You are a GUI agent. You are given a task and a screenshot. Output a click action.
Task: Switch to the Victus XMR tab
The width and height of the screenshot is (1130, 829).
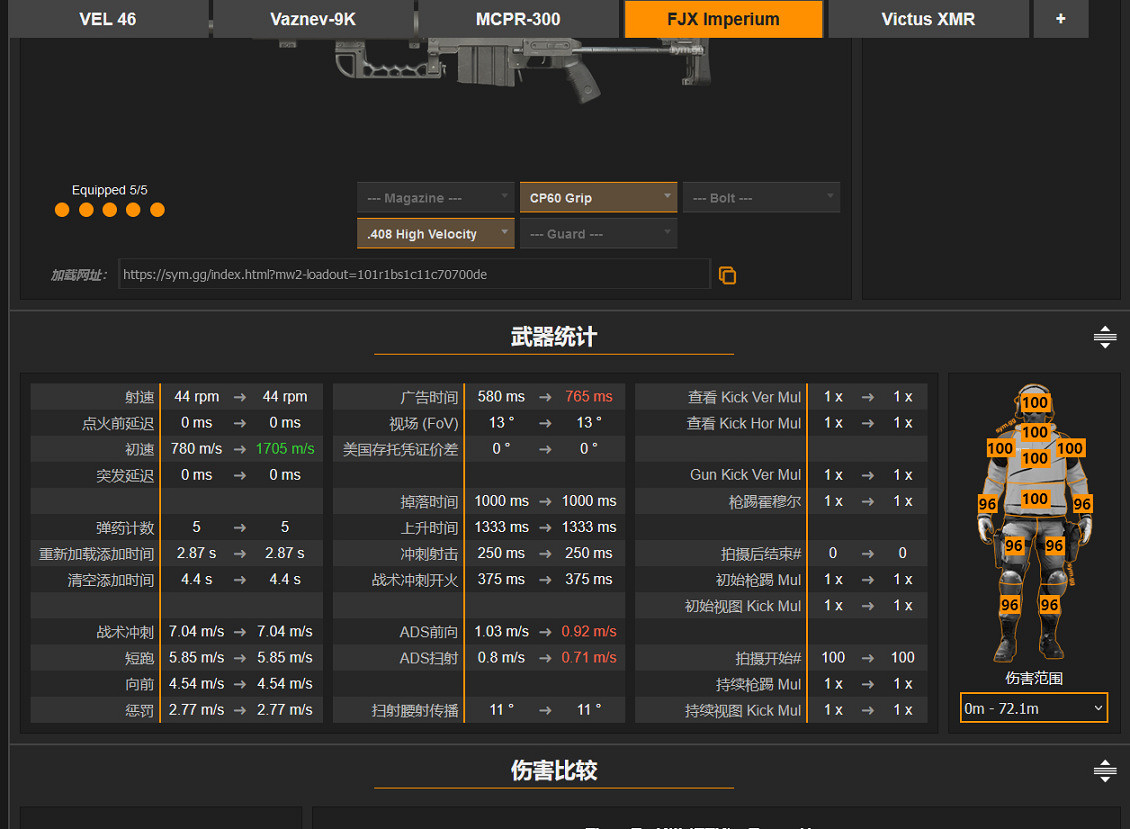coord(928,19)
